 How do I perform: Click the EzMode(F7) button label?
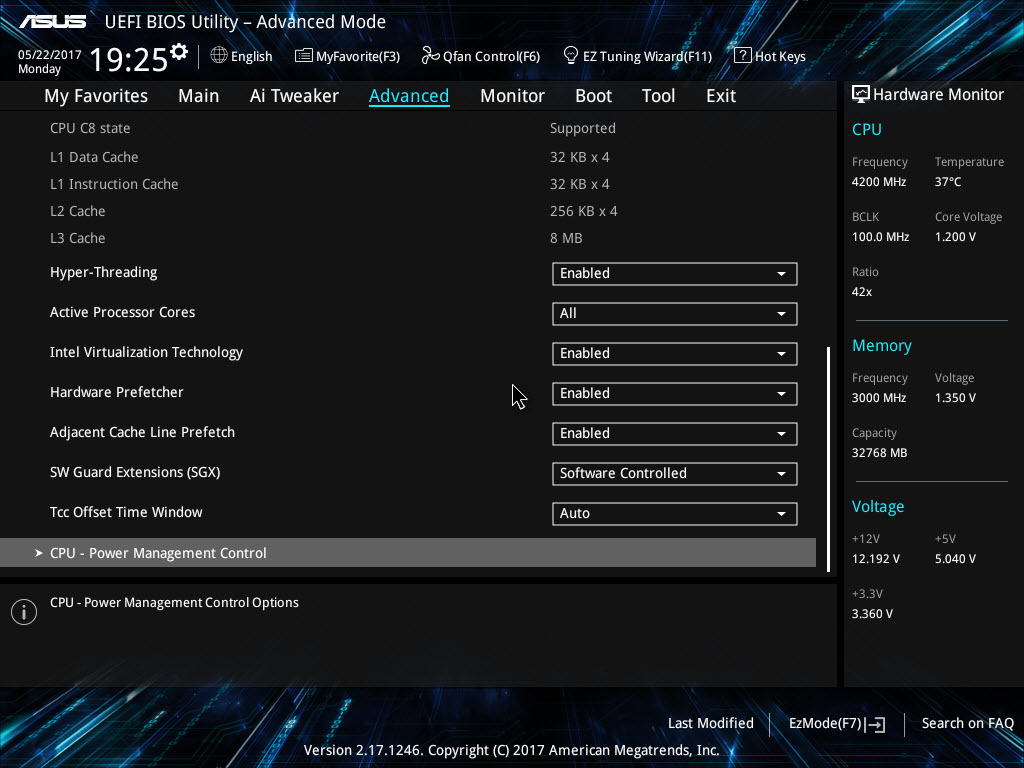tap(825, 724)
